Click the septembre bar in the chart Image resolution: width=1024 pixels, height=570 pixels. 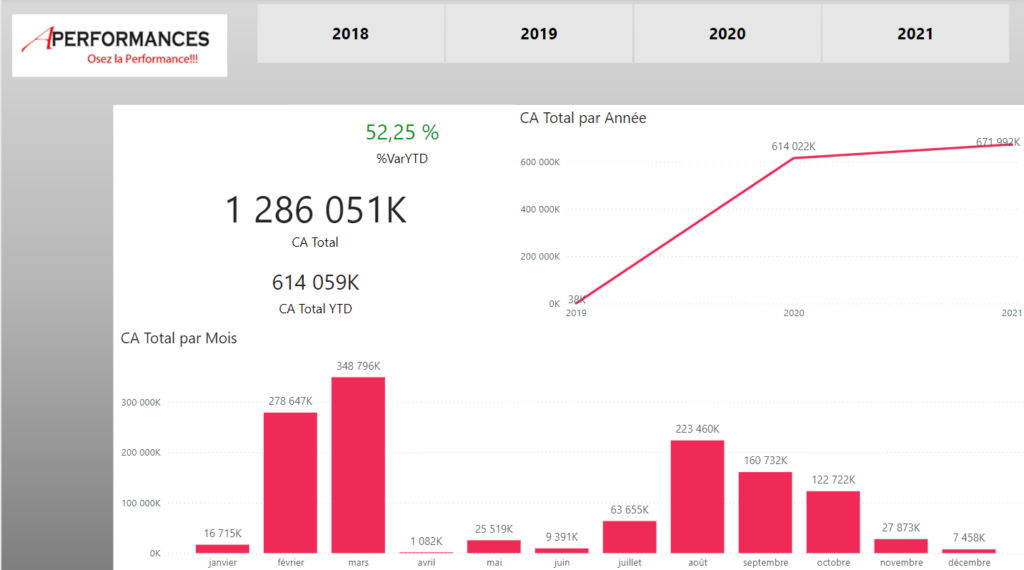[765, 512]
